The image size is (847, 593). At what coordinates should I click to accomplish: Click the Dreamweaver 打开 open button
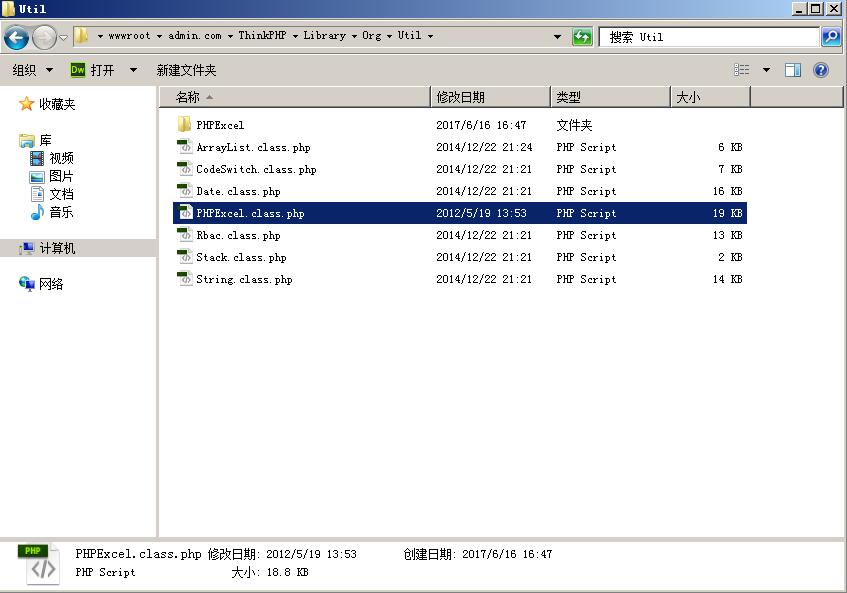pyautogui.click(x=92, y=70)
